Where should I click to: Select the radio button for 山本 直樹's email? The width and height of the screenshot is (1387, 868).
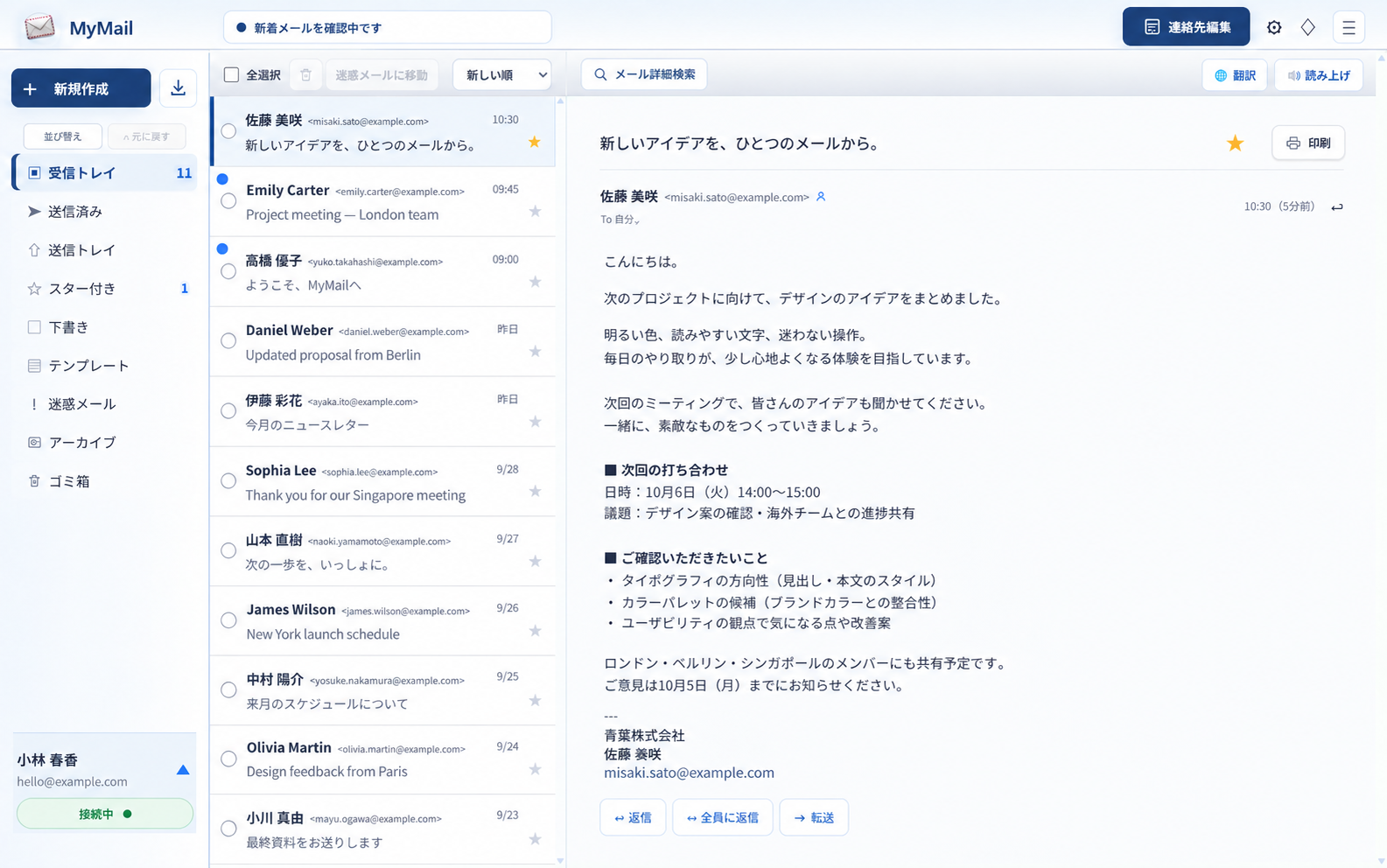coord(228,550)
